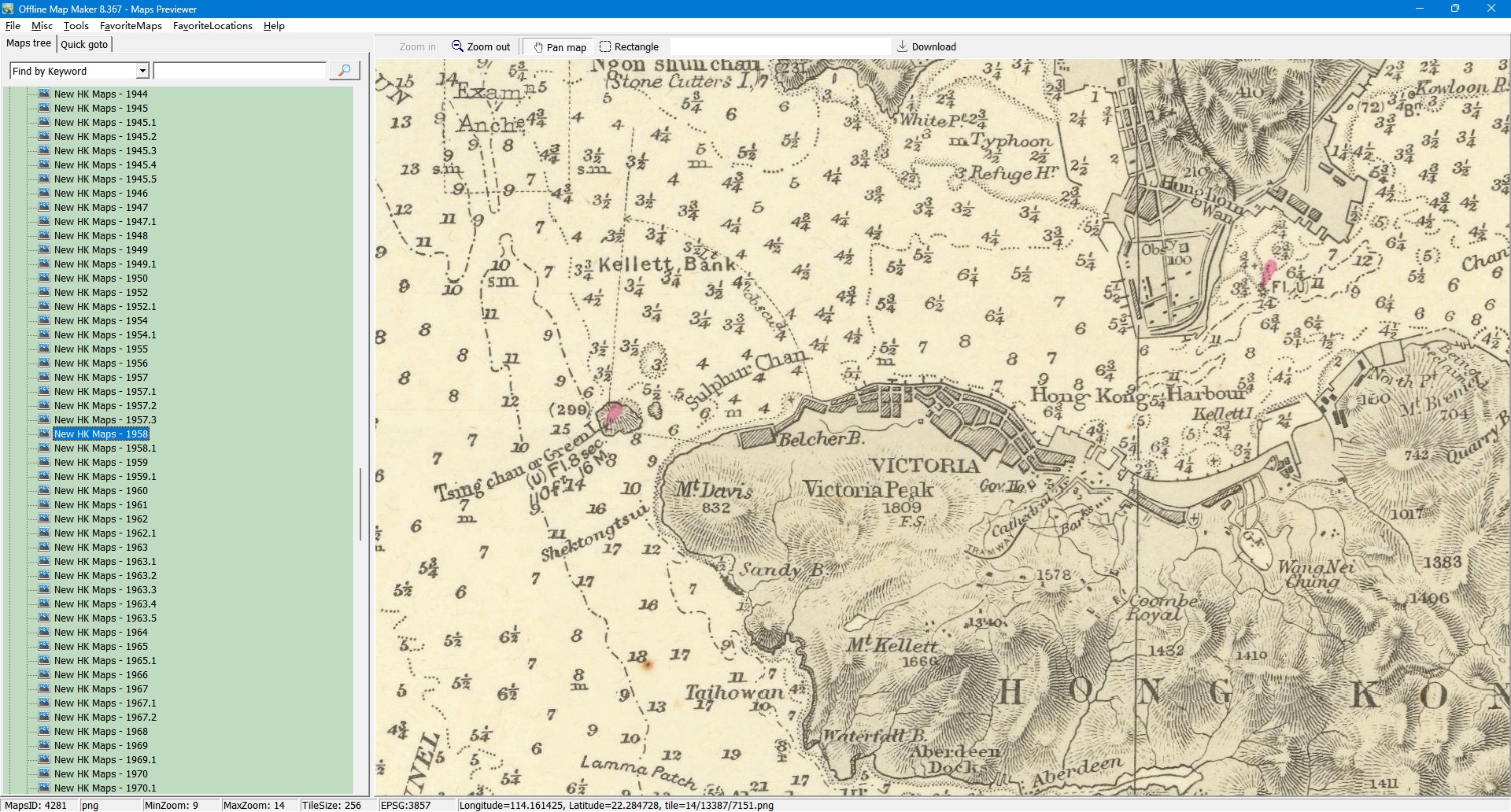The width and height of the screenshot is (1511, 812).
Task: Click the map icon beside New HK Maps - 1963
Action: [x=44, y=547]
